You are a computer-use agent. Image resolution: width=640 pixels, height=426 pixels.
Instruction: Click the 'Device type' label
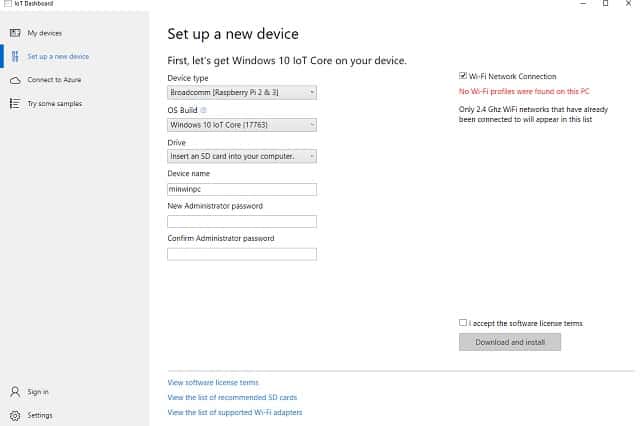pyautogui.click(x=188, y=78)
